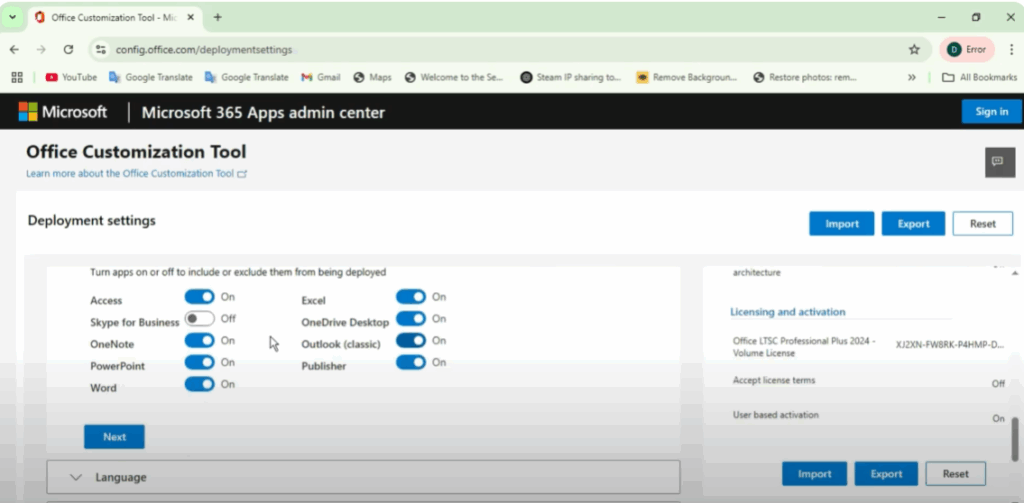
Task: Disable the Outlook (classic) toggle
Action: tap(411, 340)
